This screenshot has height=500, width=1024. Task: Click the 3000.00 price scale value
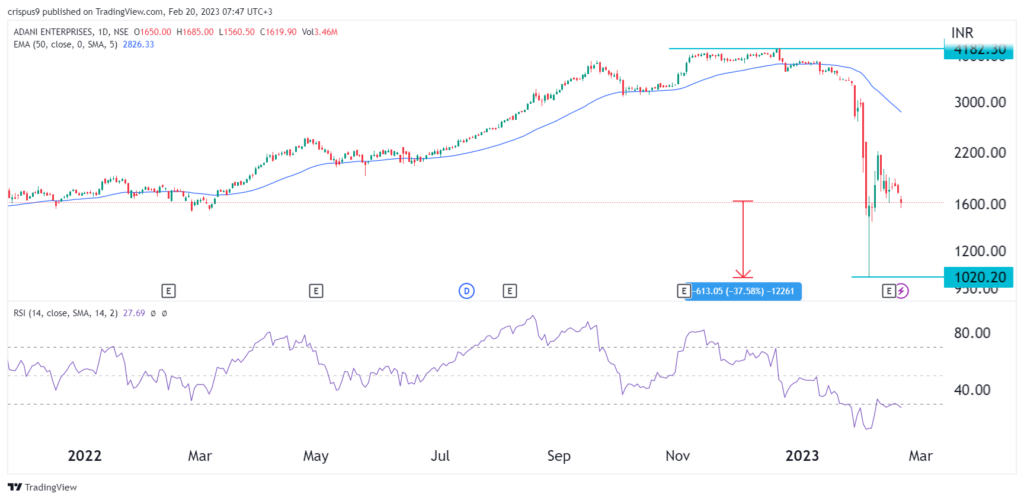[x=978, y=102]
